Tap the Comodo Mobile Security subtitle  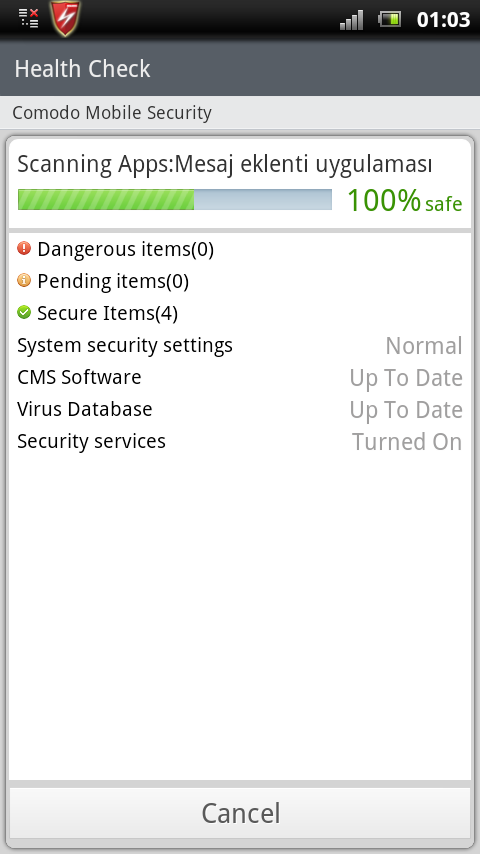click(x=112, y=113)
